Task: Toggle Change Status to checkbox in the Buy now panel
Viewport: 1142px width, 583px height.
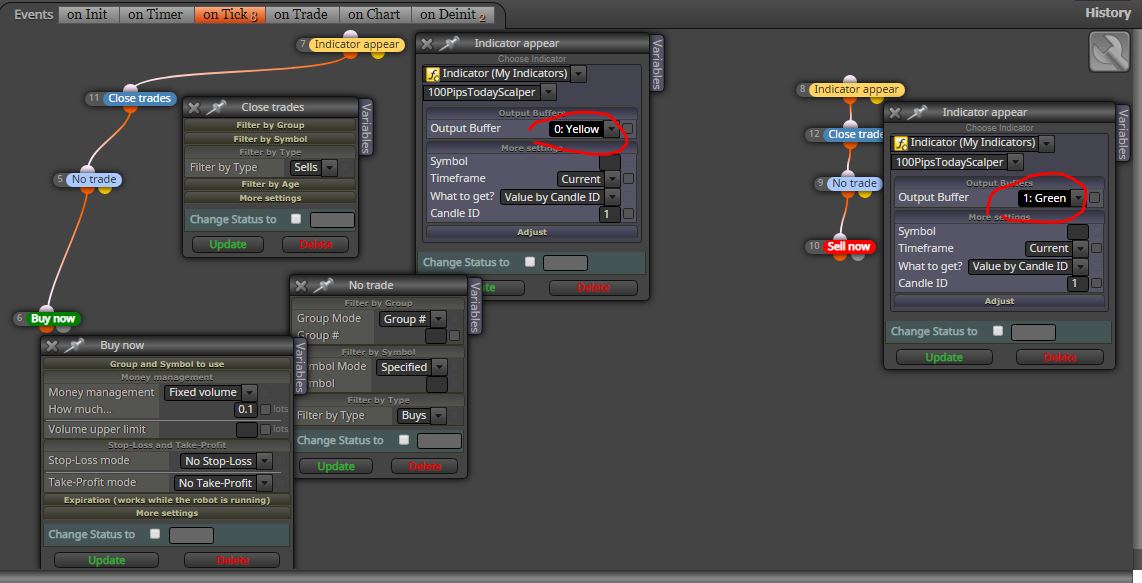Action: click(x=154, y=533)
